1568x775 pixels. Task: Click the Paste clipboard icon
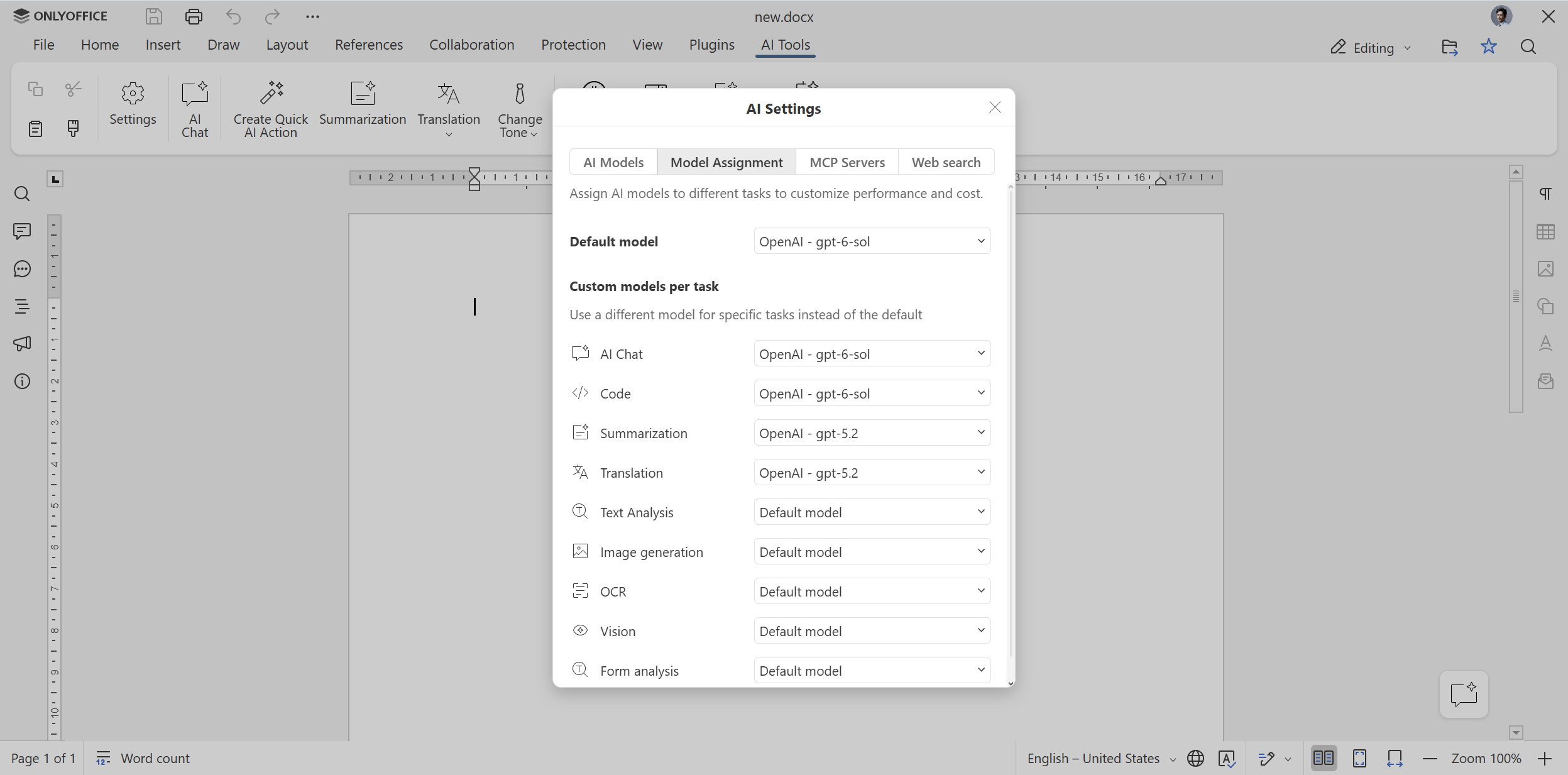[x=35, y=129]
